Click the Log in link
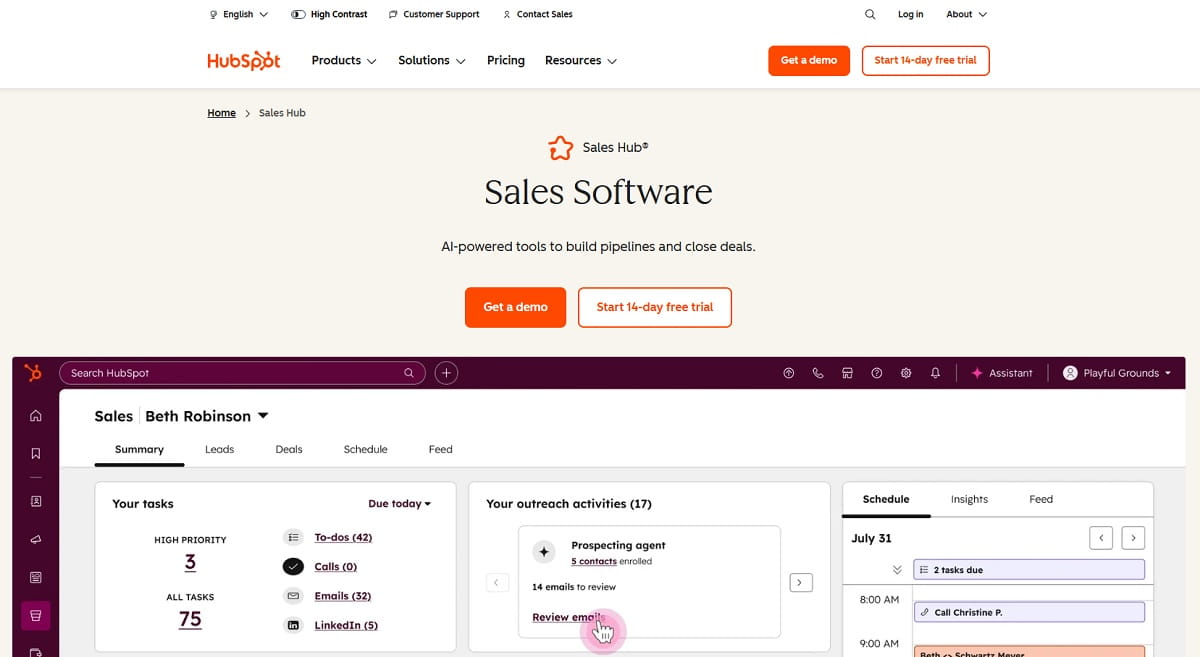Image resolution: width=1200 pixels, height=657 pixels. tap(911, 14)
